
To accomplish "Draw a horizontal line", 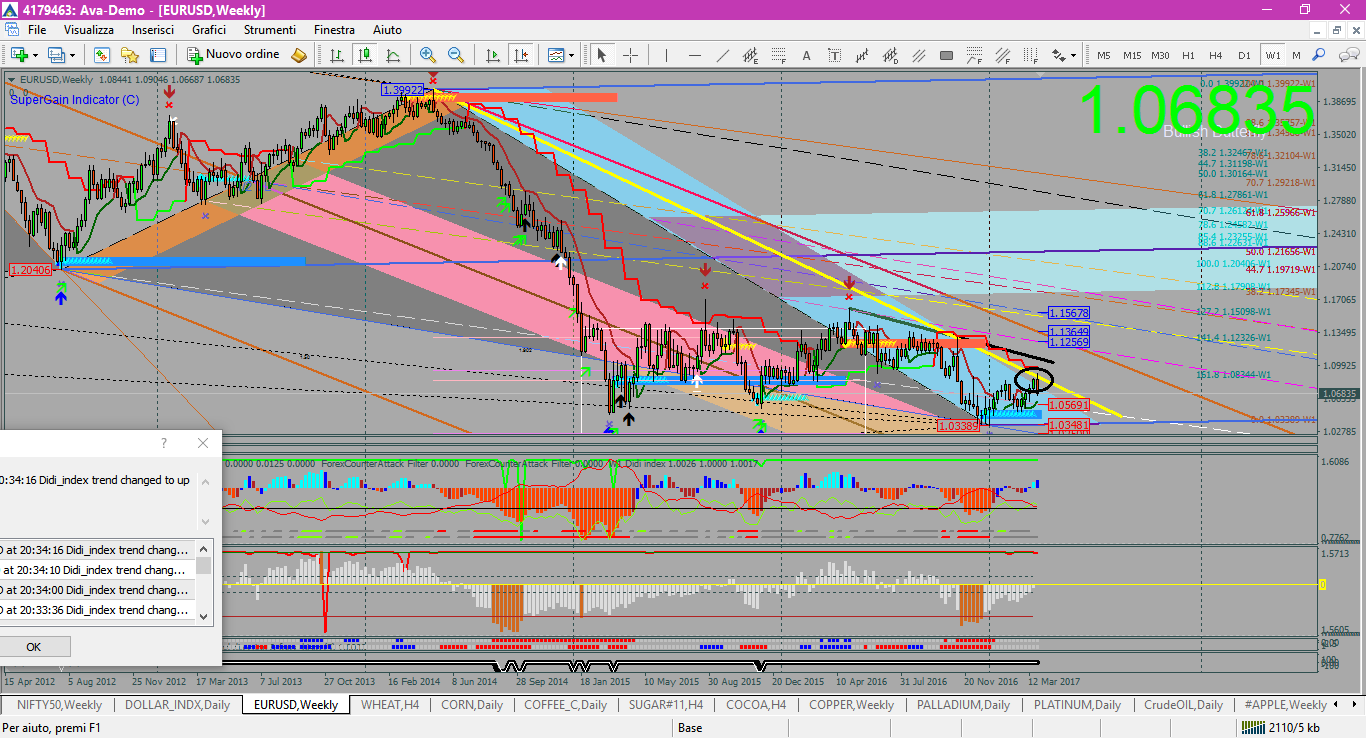I will [694, 55].
